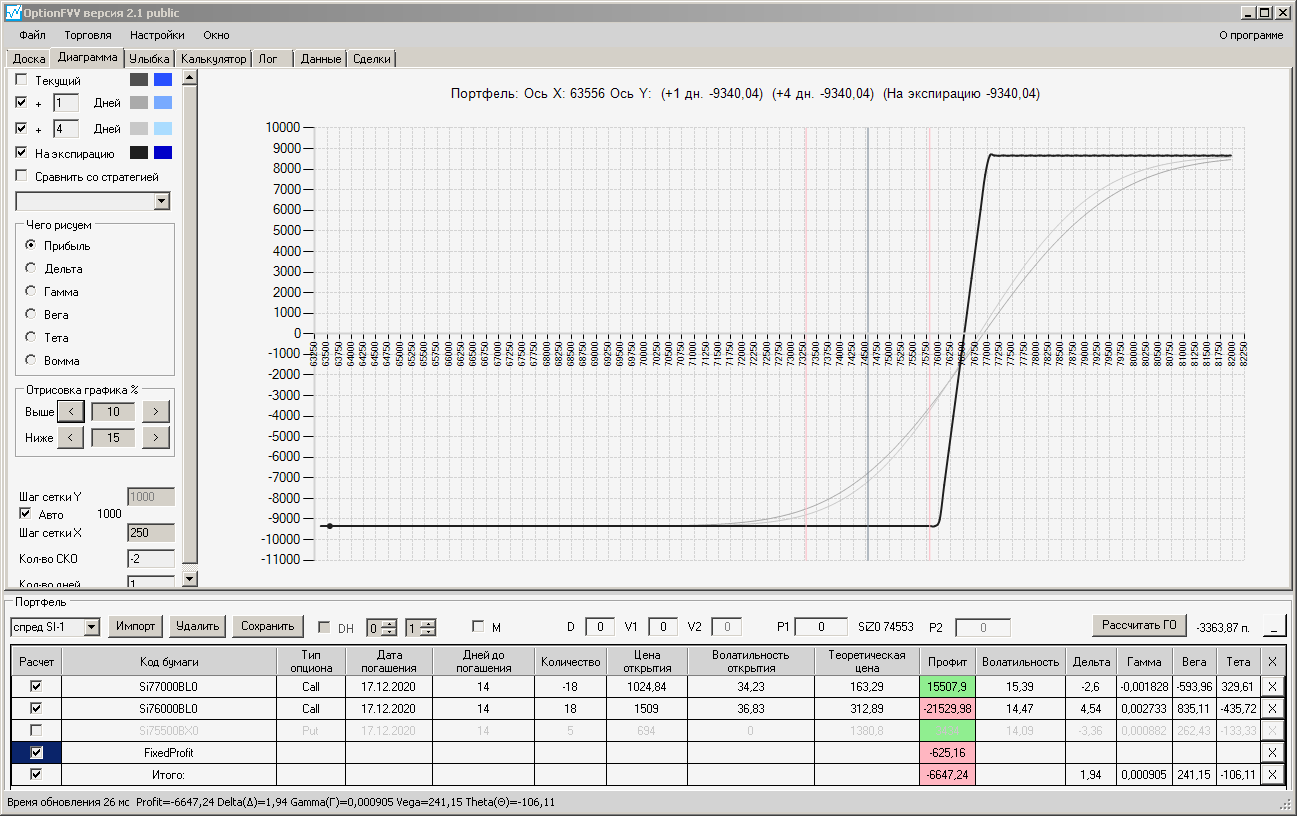Screen dimensions: 1297x816
Task: Collapse portfolio panel with underscore button
Action: coord(1275,627)
